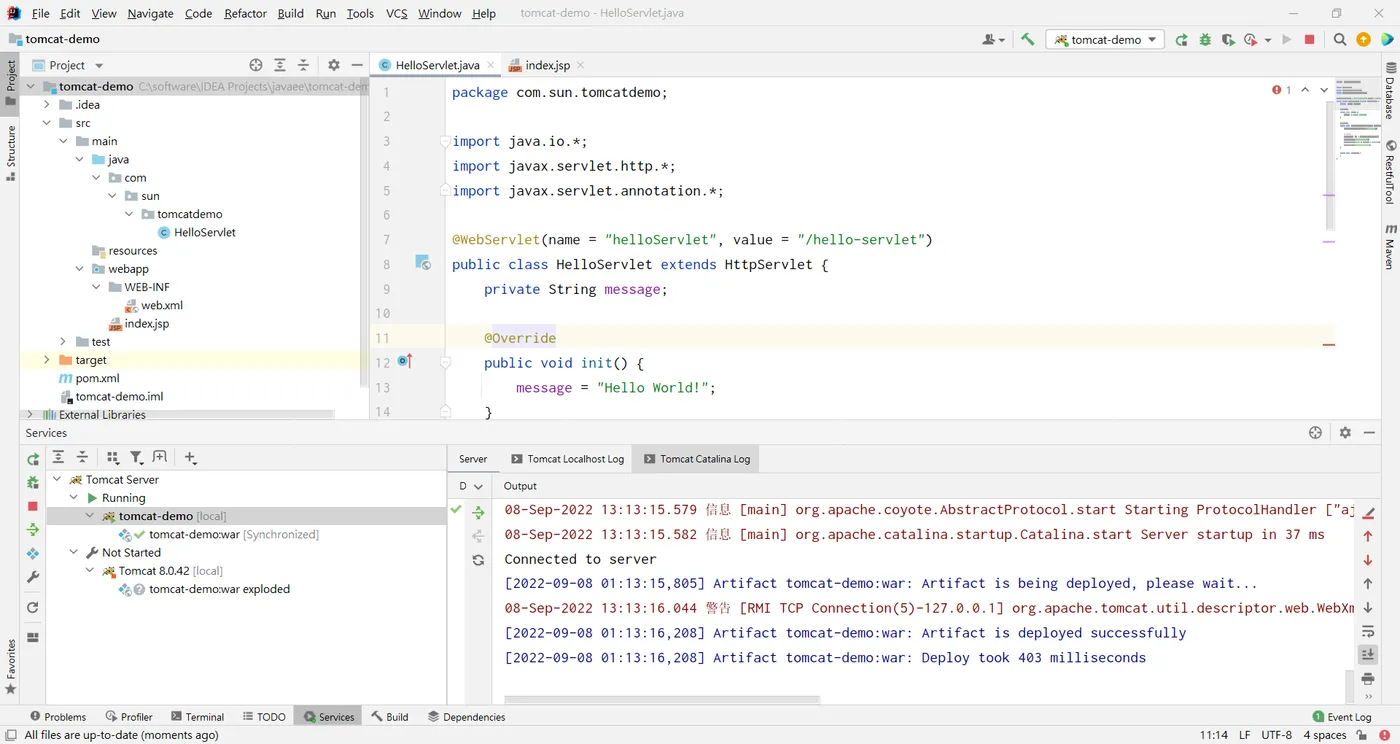Open Profiler tool window button

[x=128, y=717]
